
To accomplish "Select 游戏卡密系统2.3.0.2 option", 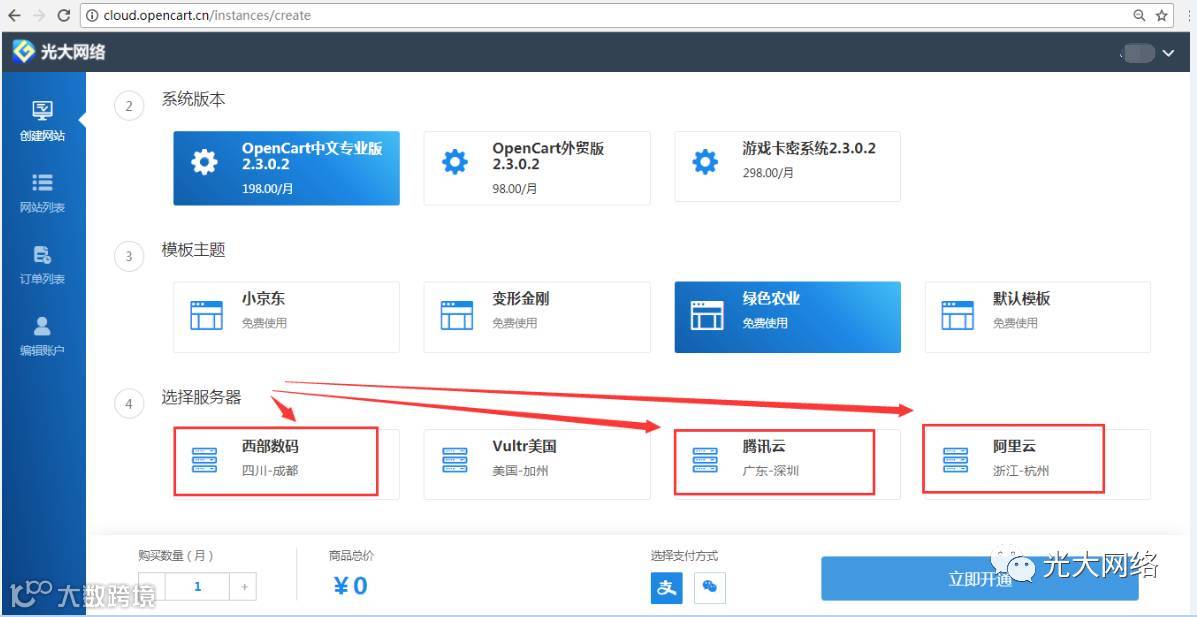I will coord(787,166).
